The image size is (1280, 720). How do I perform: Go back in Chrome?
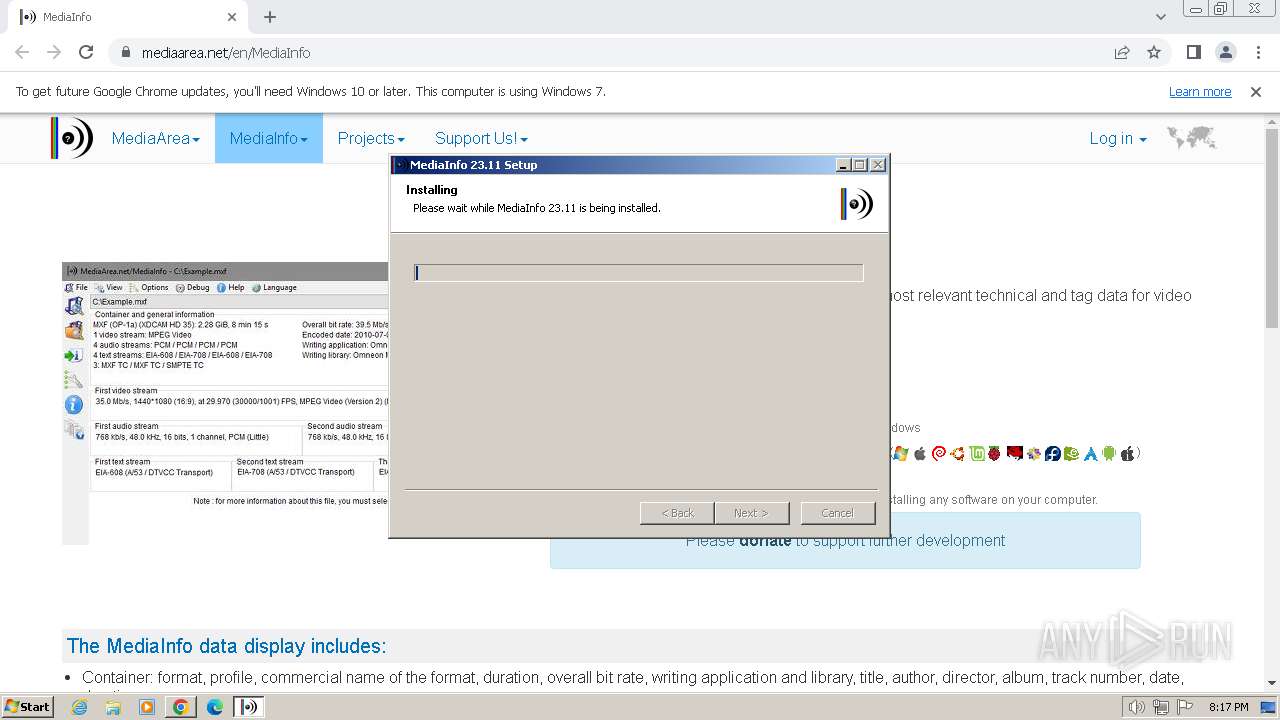tap(22, 52)
